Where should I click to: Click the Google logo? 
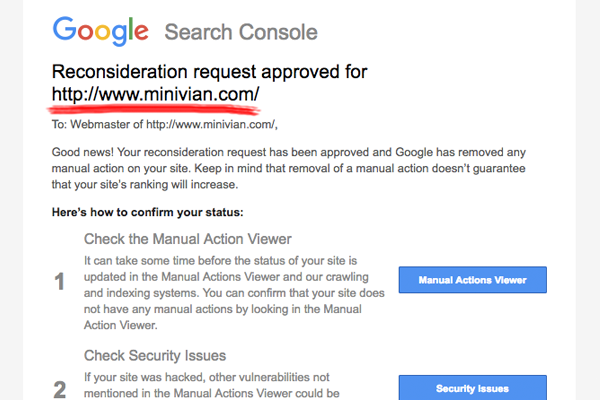[101, 31]
